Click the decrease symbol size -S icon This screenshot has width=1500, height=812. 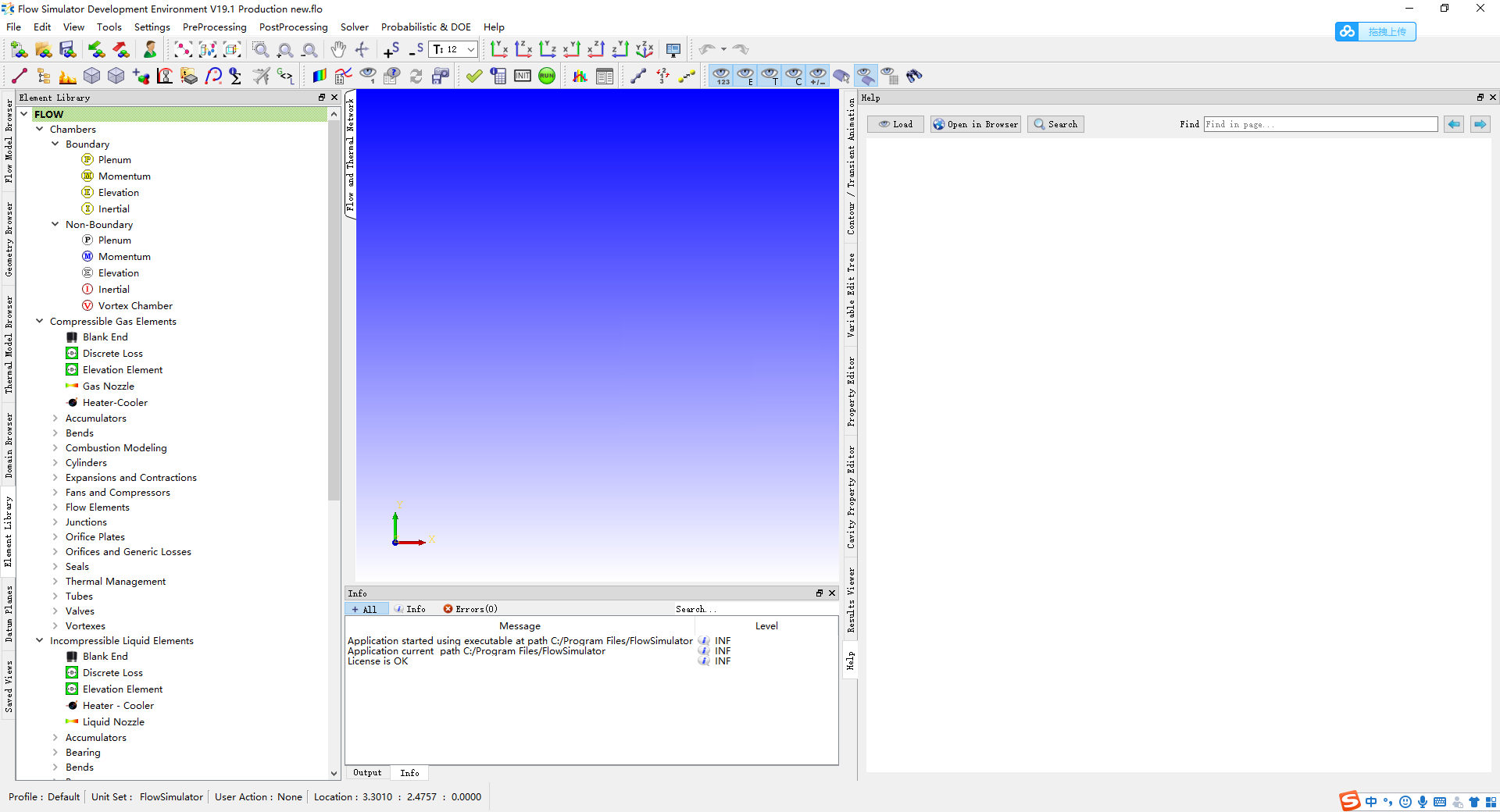click(x=416, y=50)
